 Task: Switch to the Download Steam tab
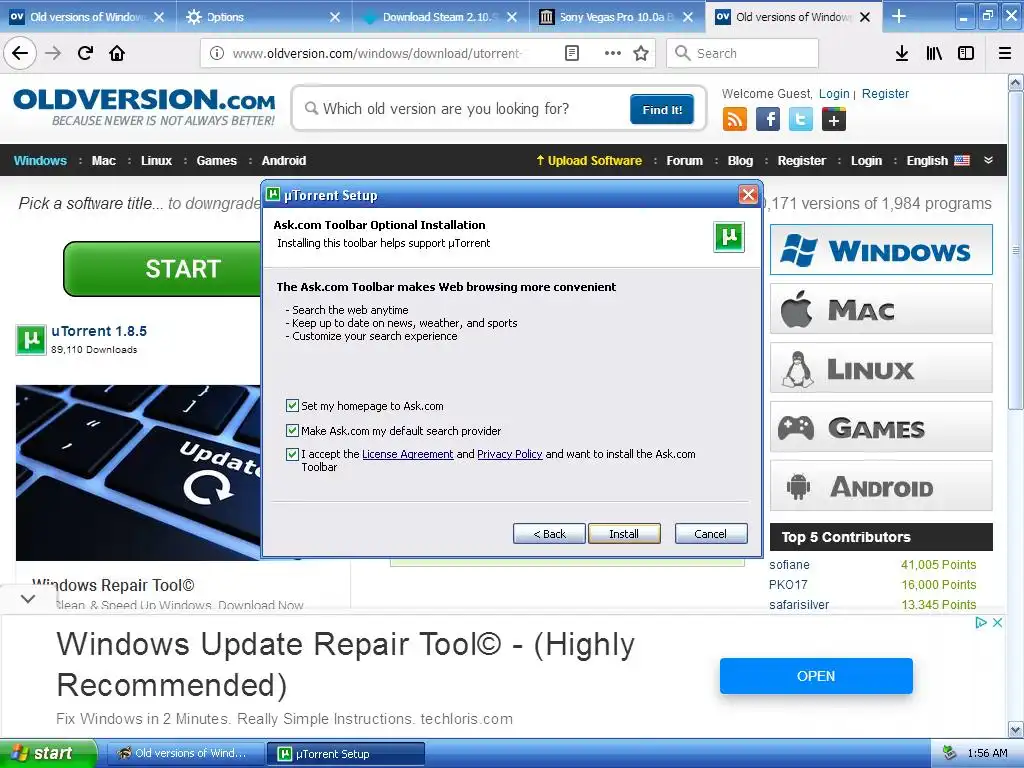tap(436, 17)
